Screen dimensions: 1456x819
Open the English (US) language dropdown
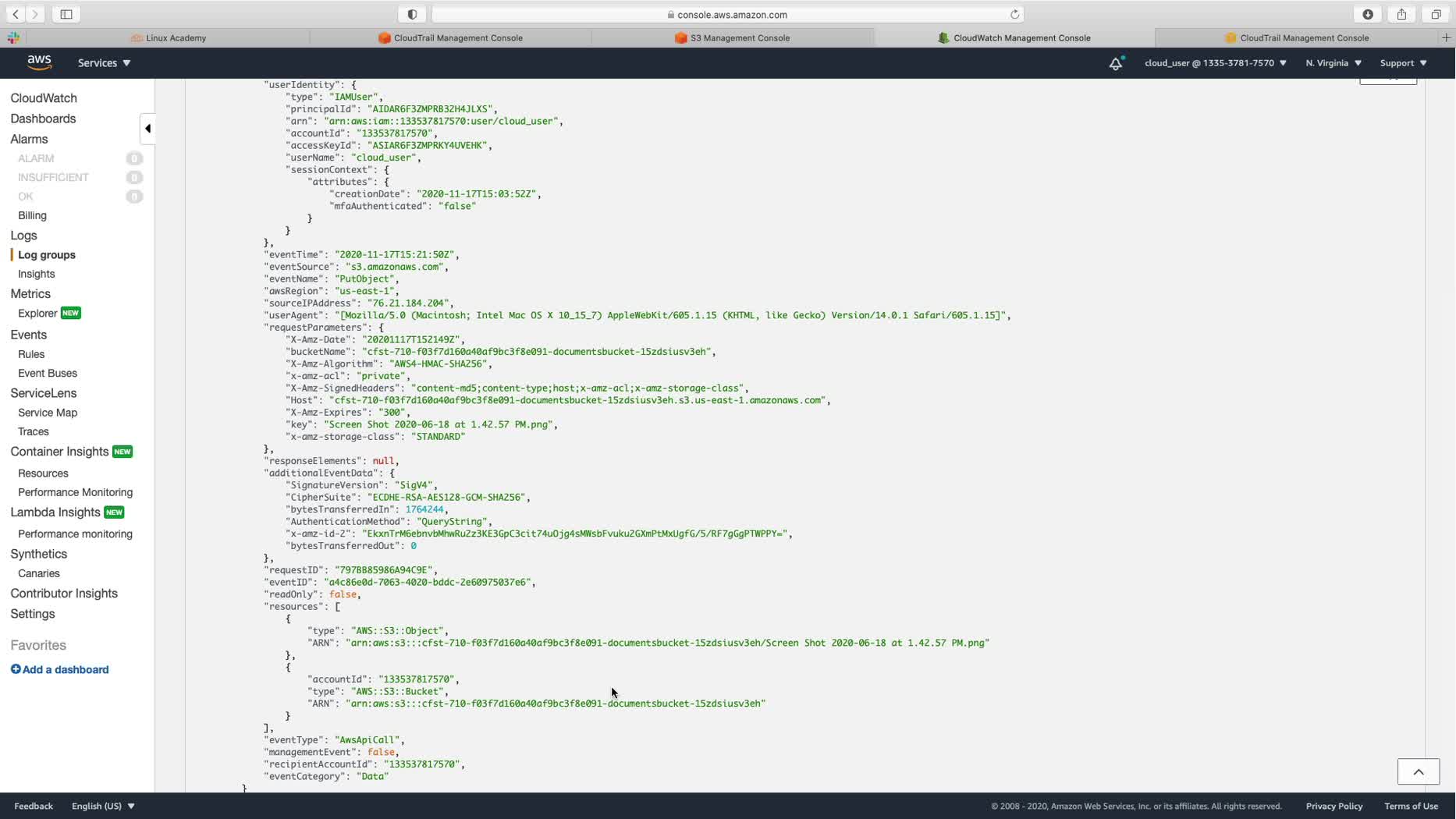(103, 806)
